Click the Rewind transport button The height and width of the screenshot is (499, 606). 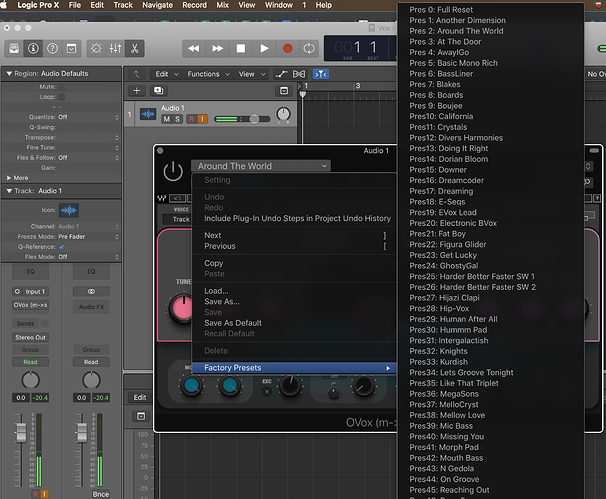(194, 48)
